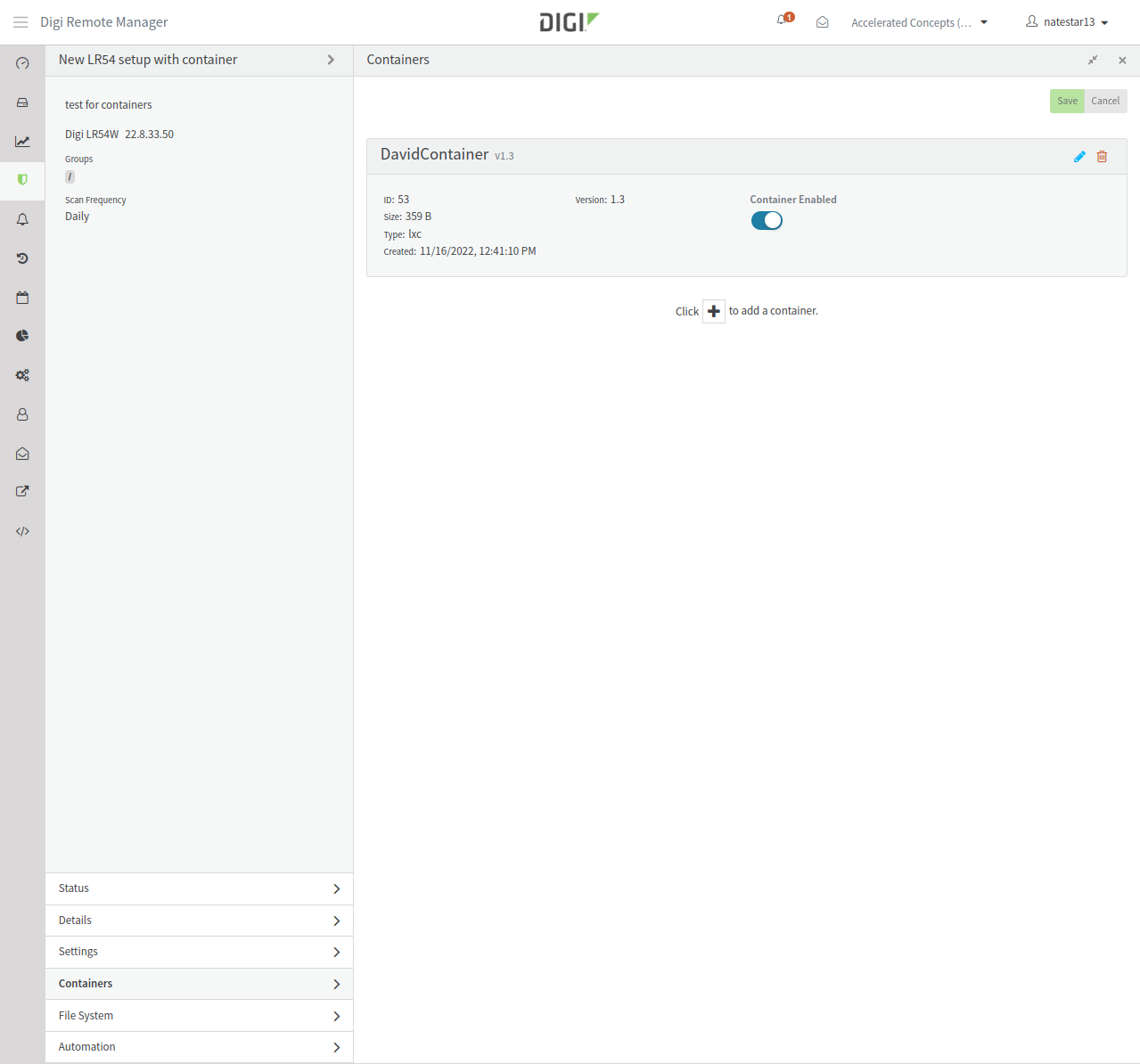The image size is (1140, 1064).
Task: Expand the Details section
Action: (200, 921)
